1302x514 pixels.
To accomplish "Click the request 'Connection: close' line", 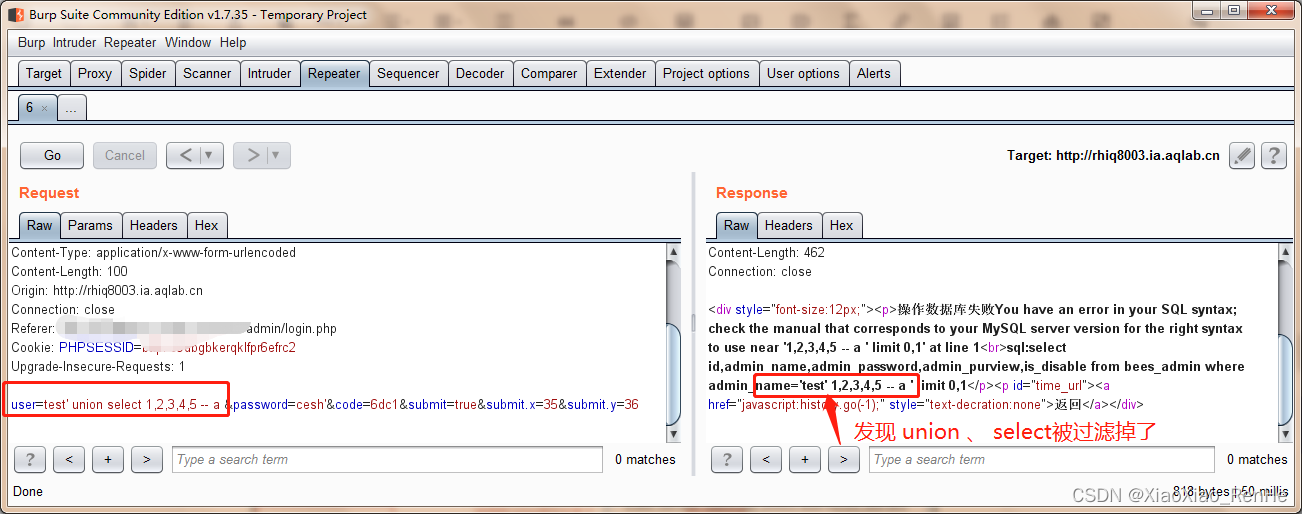I will pyautogui.click(x=63, y=310).
